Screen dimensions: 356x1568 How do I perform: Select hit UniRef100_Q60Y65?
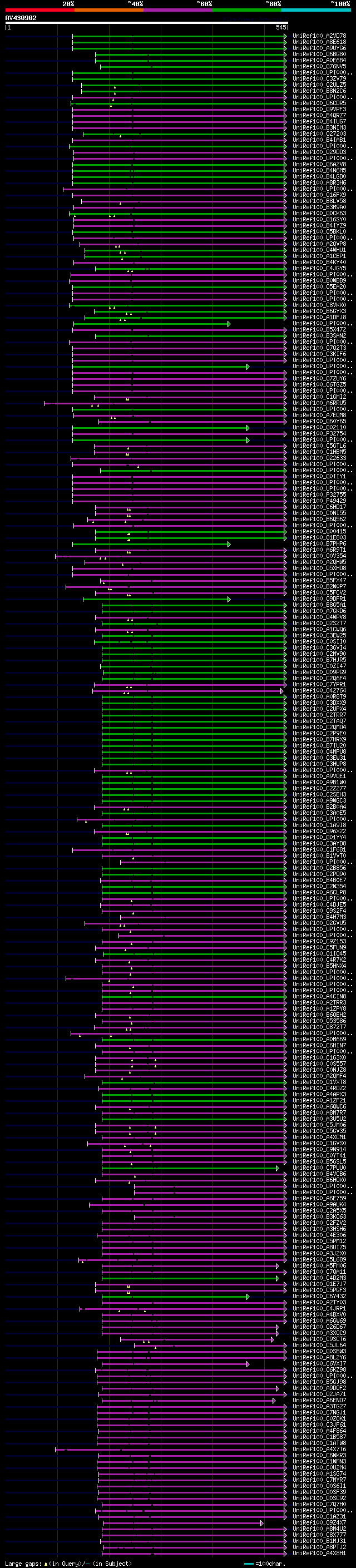pos(319,421)
